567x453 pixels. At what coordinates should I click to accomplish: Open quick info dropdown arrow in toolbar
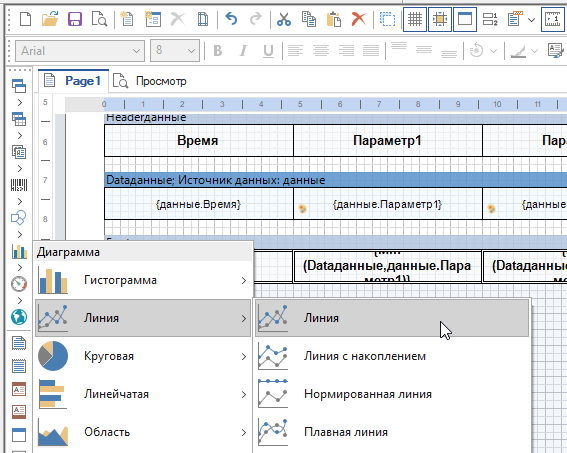pyautogui.click(x=531, y=20)
